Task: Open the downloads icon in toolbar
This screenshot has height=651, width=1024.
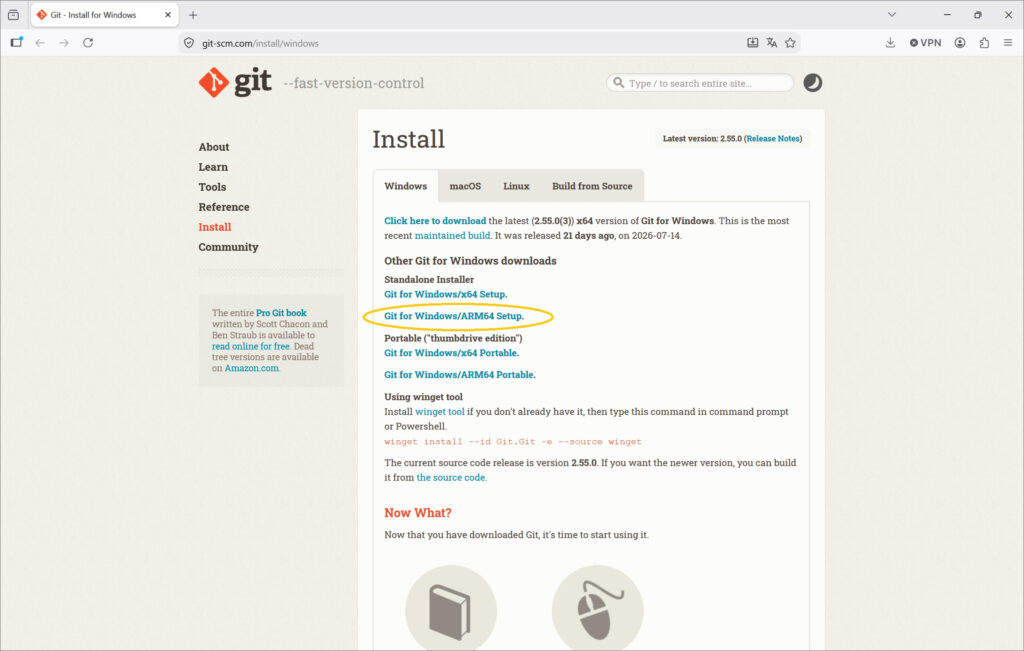Action: [890, 43]
